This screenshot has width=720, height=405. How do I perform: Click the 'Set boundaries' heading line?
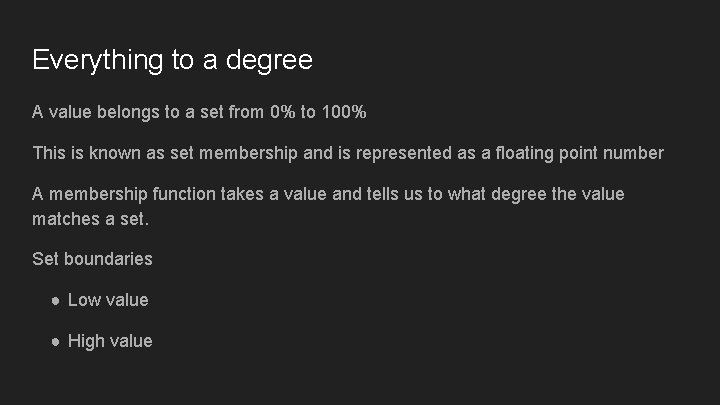tap(92, 259)
